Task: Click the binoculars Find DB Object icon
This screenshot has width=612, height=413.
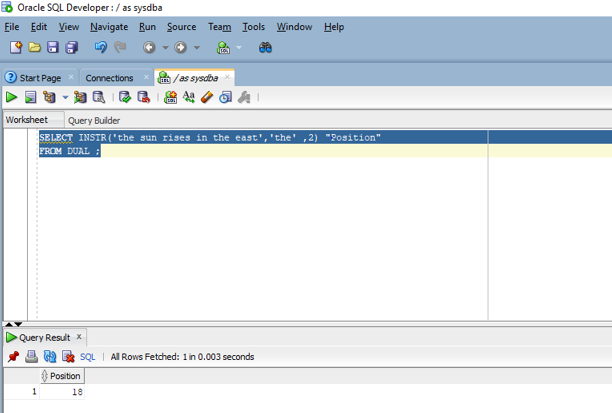Action: click(265, 48)
